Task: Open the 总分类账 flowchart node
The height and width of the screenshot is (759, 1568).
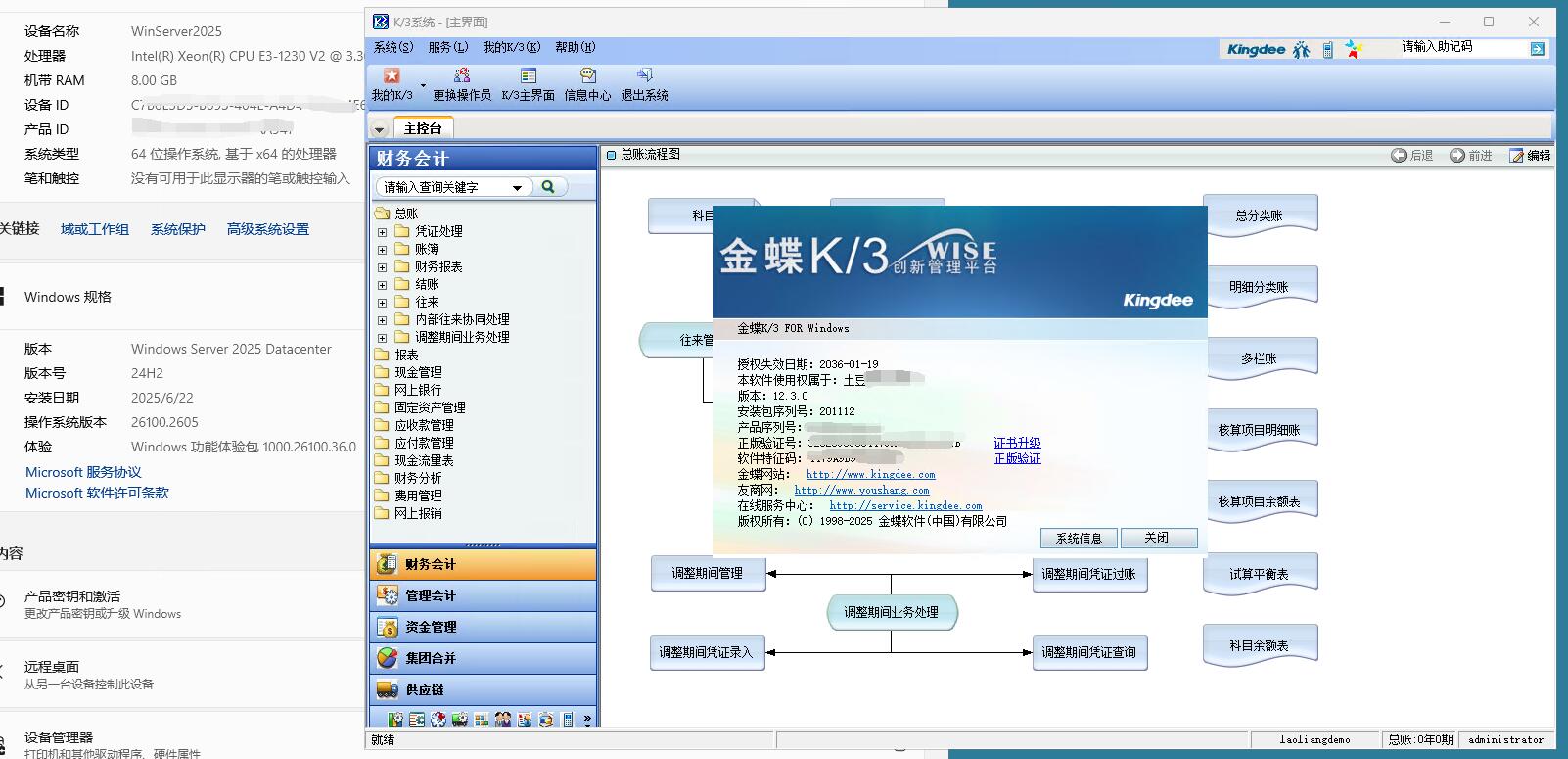Action: 1260,215
